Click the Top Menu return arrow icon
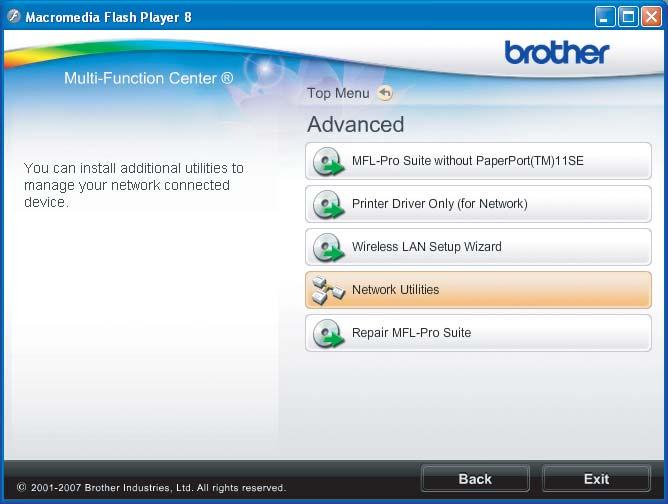 tap(385, 93)
